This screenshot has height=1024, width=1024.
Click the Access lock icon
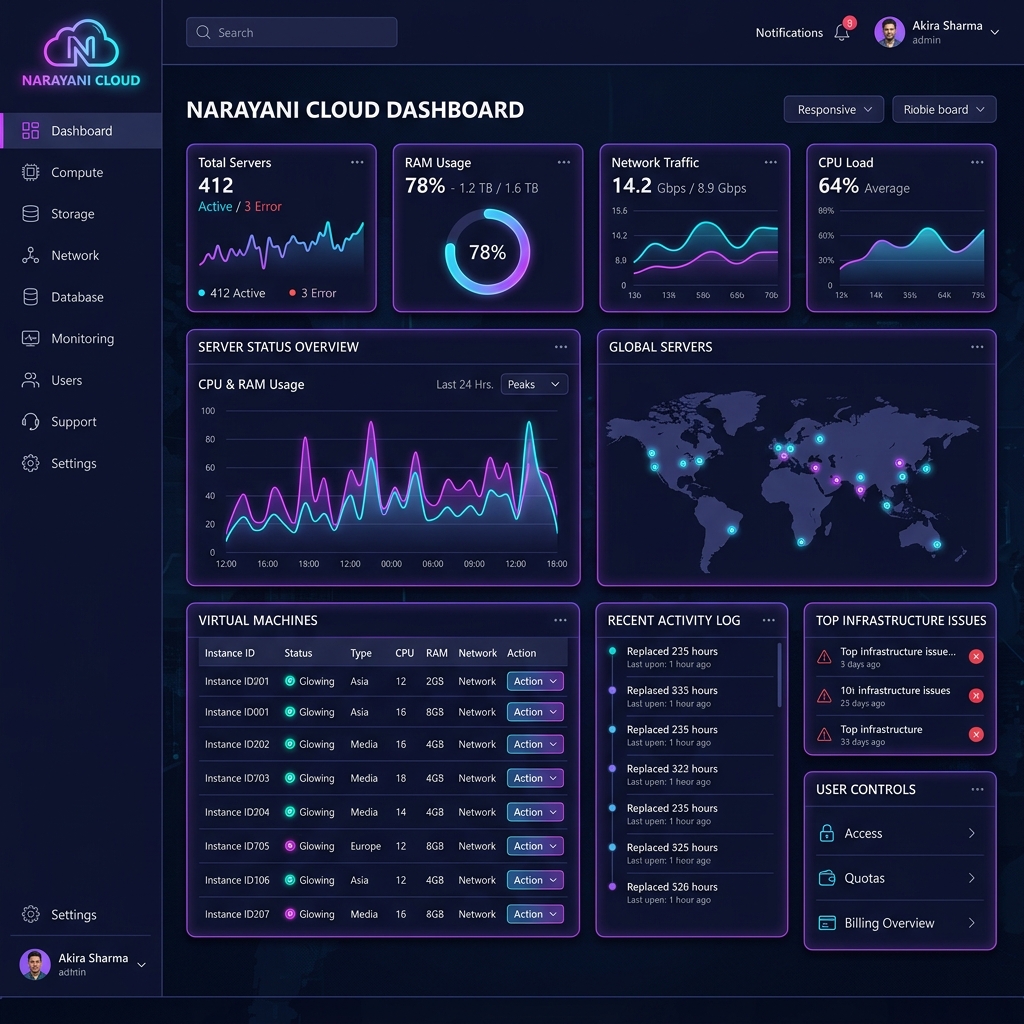827,833
